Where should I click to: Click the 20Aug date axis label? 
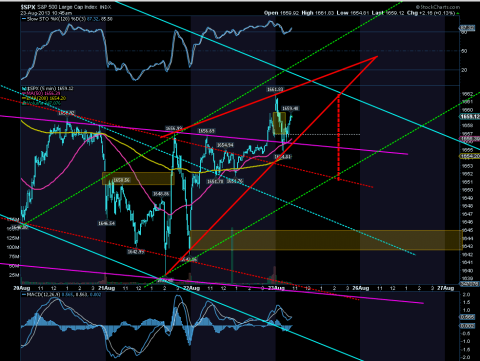coord(22,288)
